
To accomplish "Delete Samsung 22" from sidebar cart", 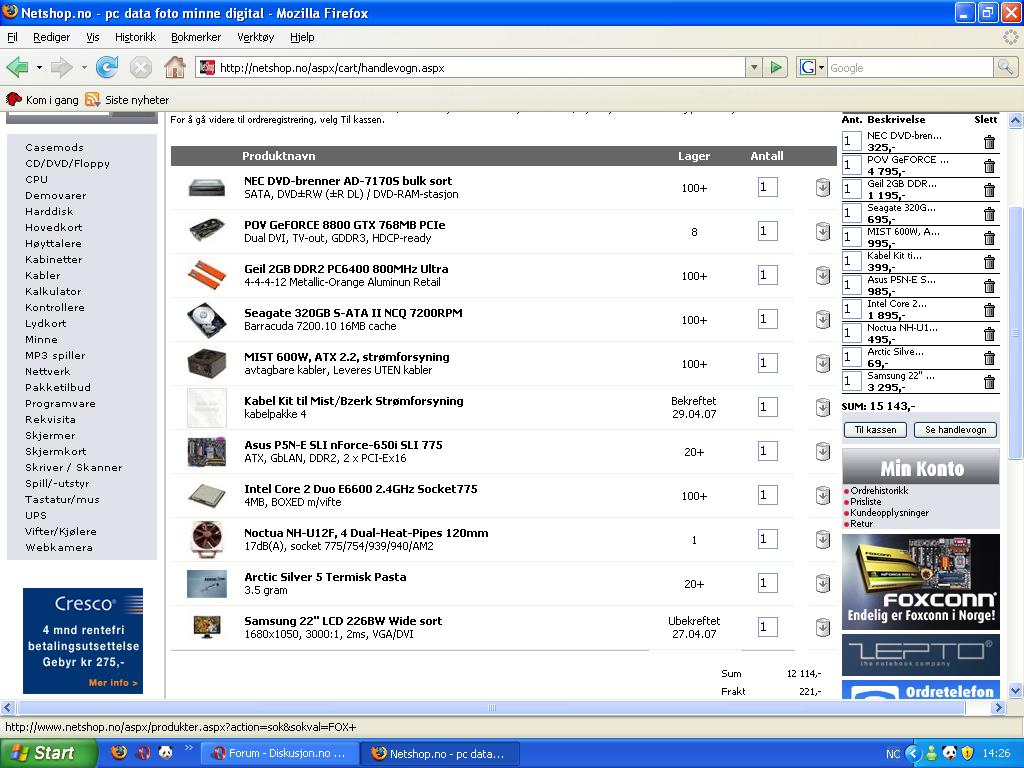I will coord(989,382).
